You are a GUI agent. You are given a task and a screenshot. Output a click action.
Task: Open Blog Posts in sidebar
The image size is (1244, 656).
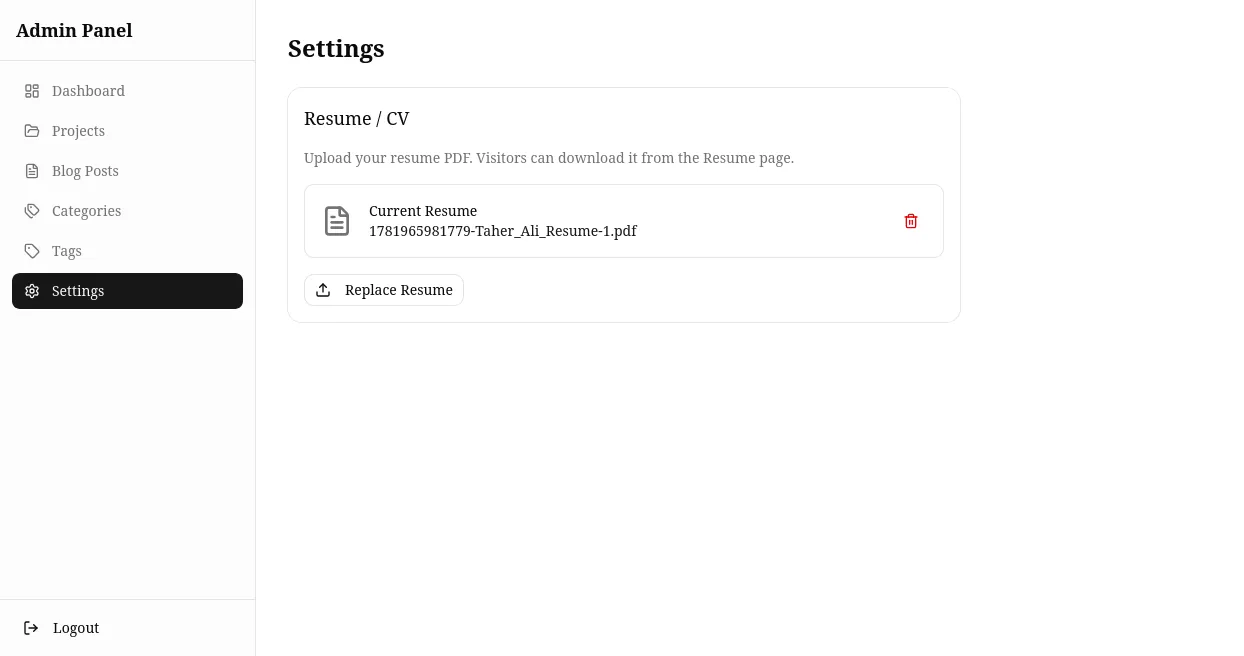click(127, 171)
